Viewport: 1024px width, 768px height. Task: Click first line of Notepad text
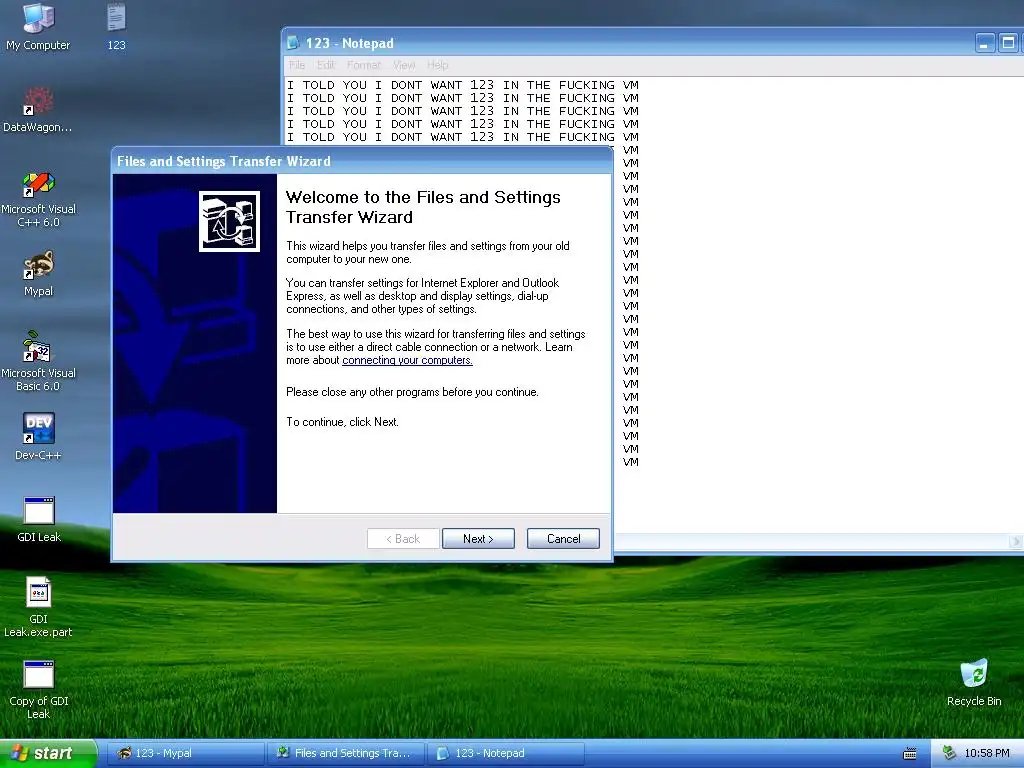462,85
